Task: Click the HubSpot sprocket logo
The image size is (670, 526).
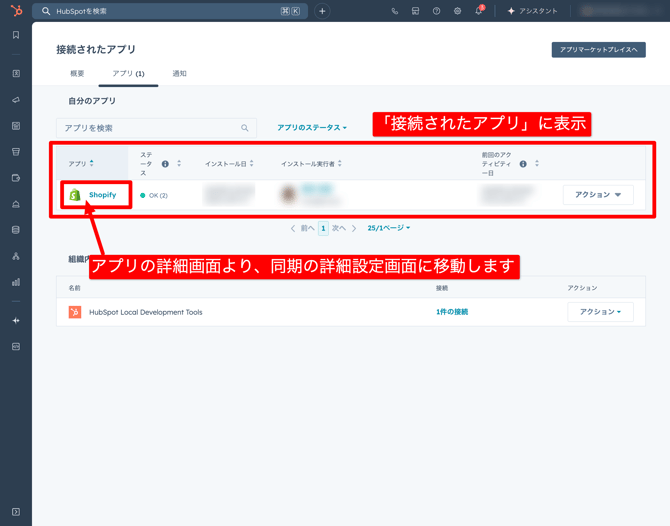Action: pos(15,11)
